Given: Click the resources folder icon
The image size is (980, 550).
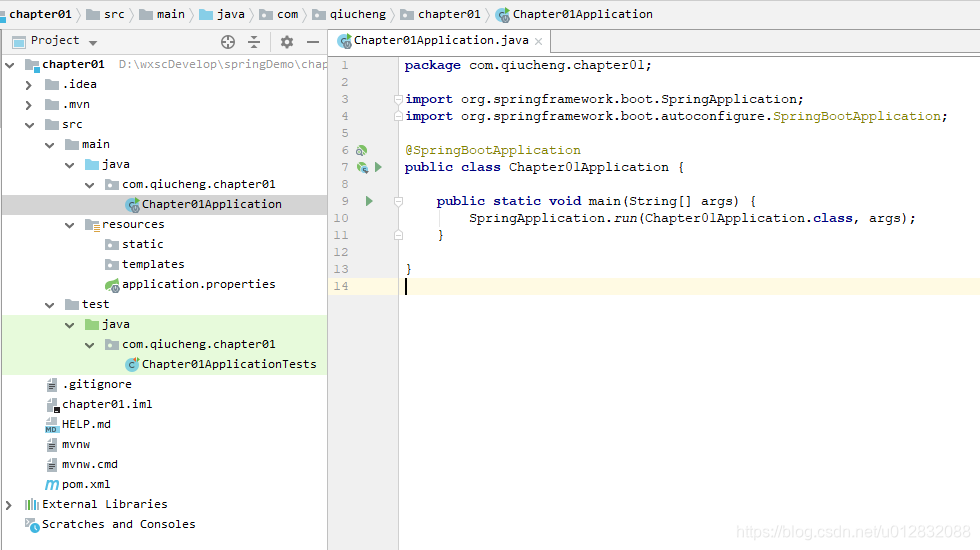Looking at the screenshot, I should click(x=92, y=225).
